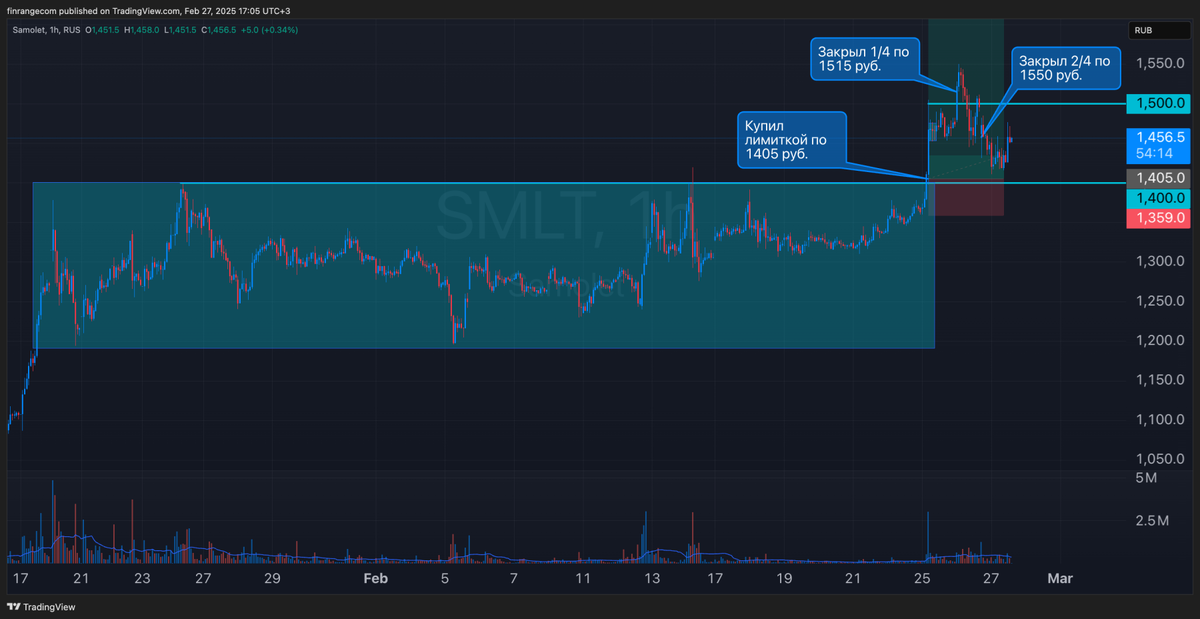Click the change value +5.0 (+0.34%)

coord(269,30)
